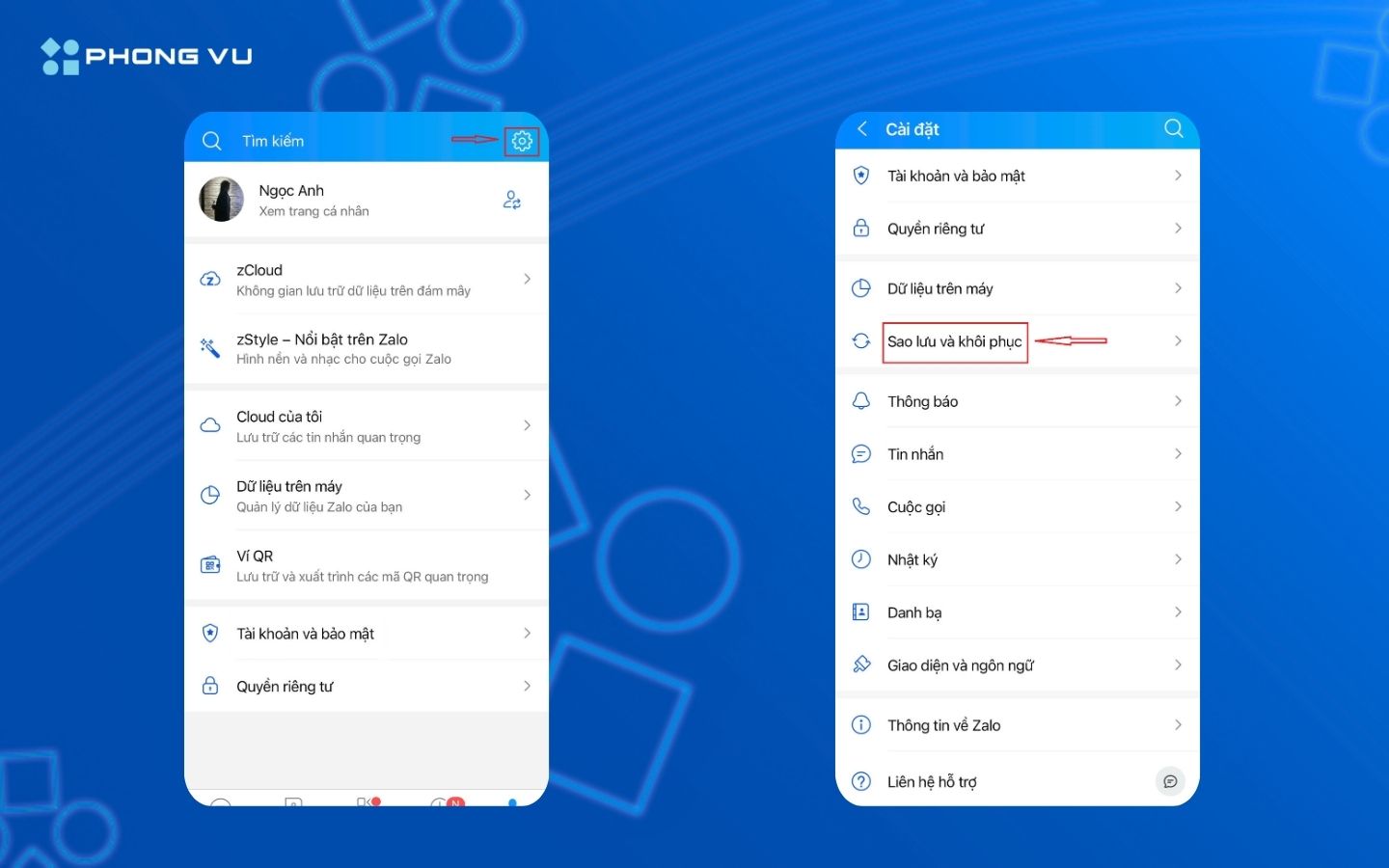Open settings via the gear icon
The image size is (1389, 868).
pyautogui.click(x=522, y=141)
